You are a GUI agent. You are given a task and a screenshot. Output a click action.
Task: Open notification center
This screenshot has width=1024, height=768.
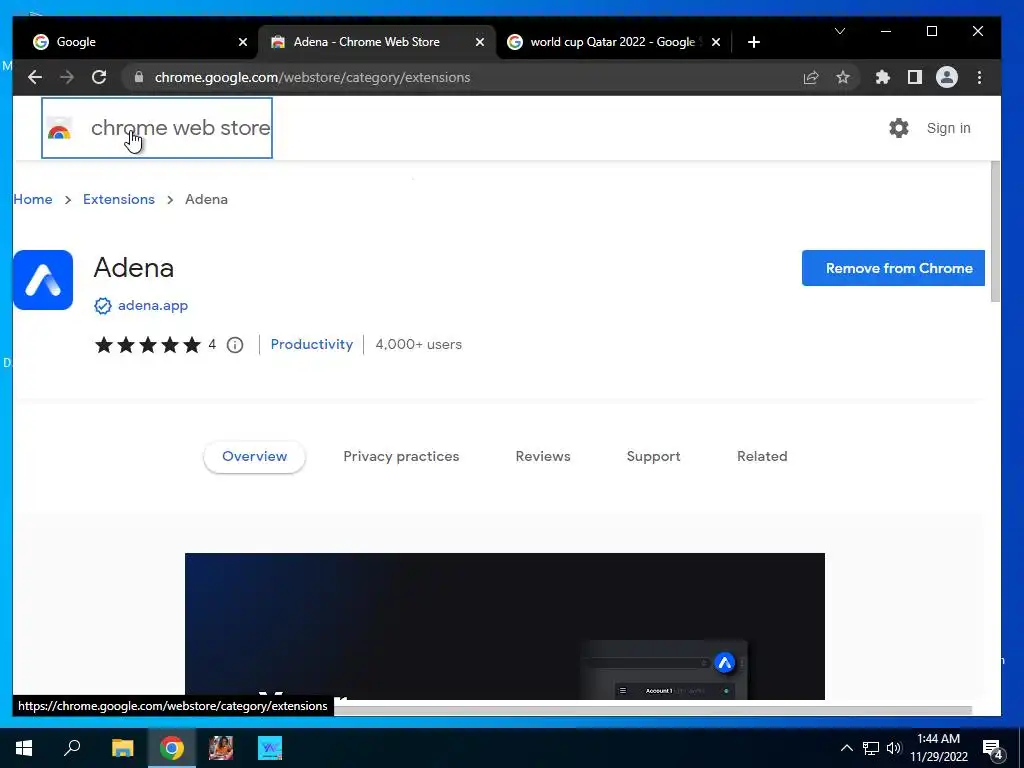993,749
